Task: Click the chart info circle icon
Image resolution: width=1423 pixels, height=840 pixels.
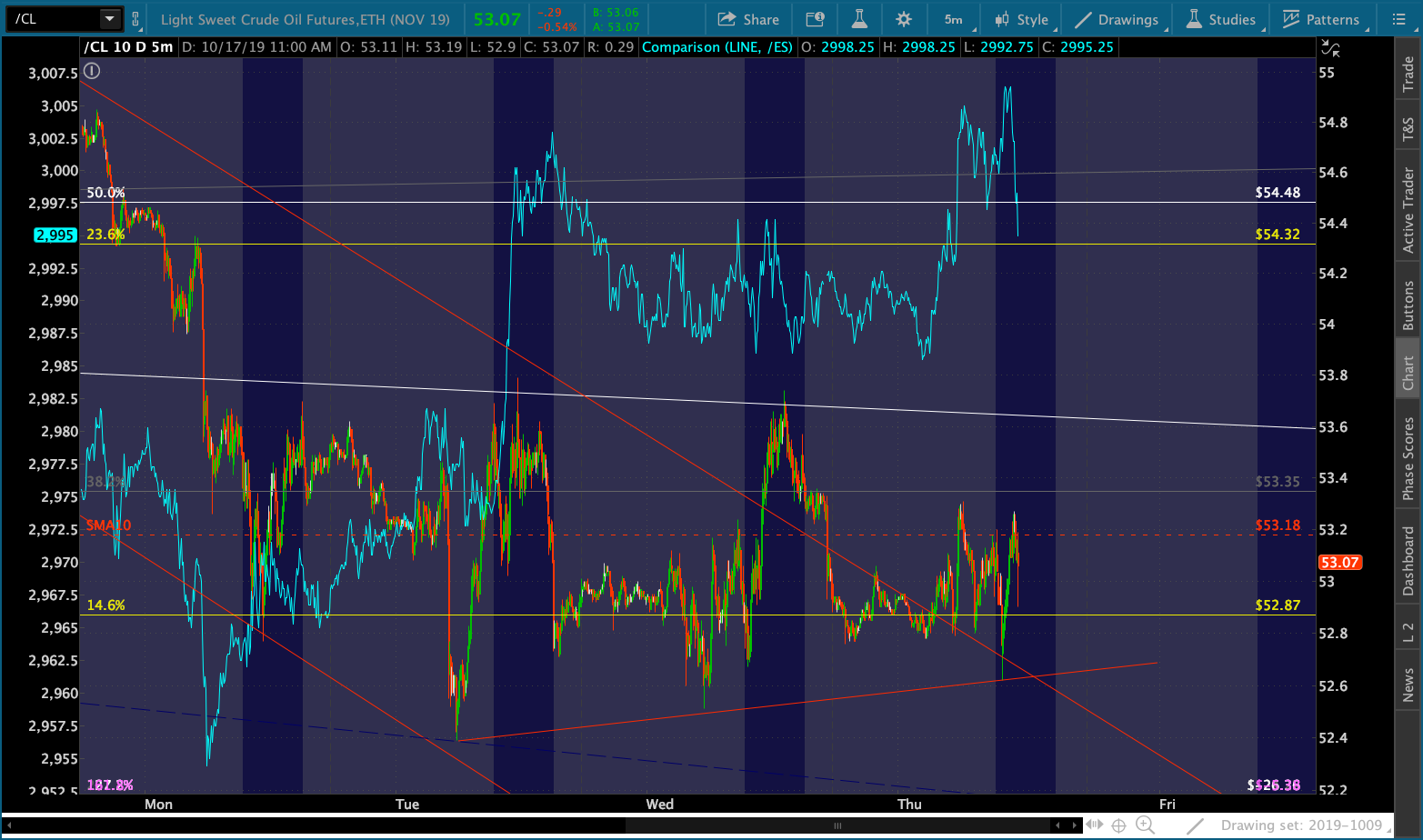Action: [x=93, y=71]
